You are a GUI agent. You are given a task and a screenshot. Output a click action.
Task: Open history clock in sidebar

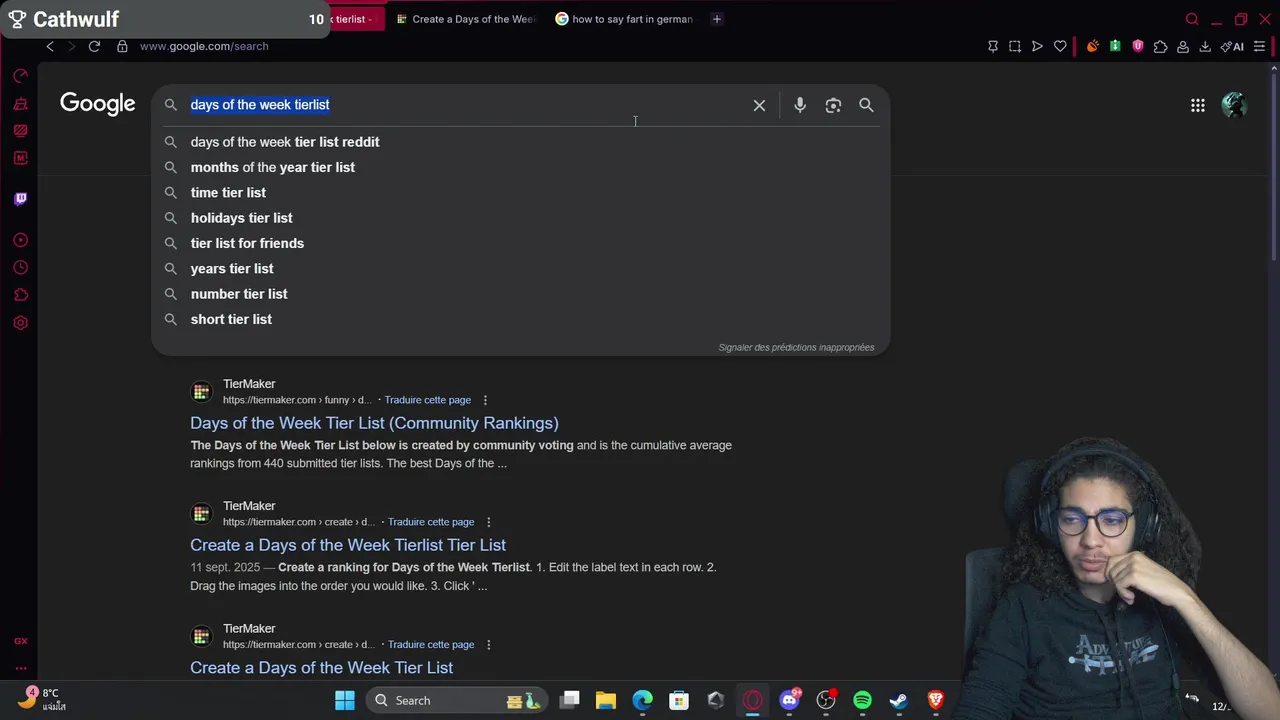tap(20, 268)
